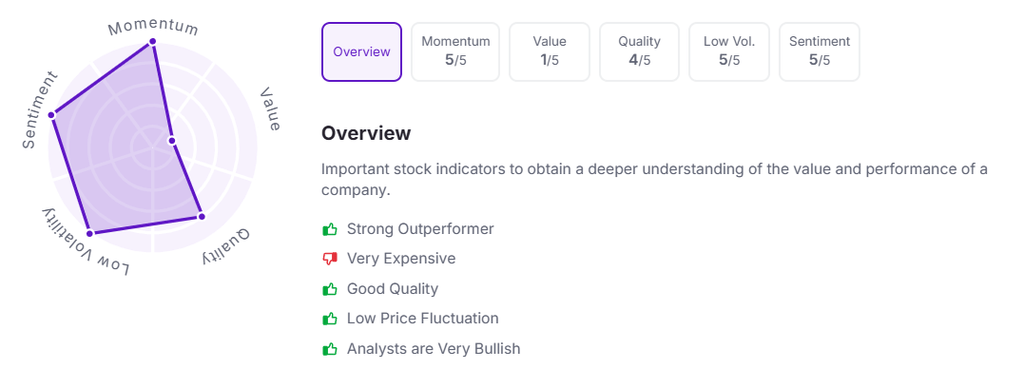Viewport: 1024px width, 371px height.
Task: Click the Low Volatility axis label on radar
Action: point(86,243)
